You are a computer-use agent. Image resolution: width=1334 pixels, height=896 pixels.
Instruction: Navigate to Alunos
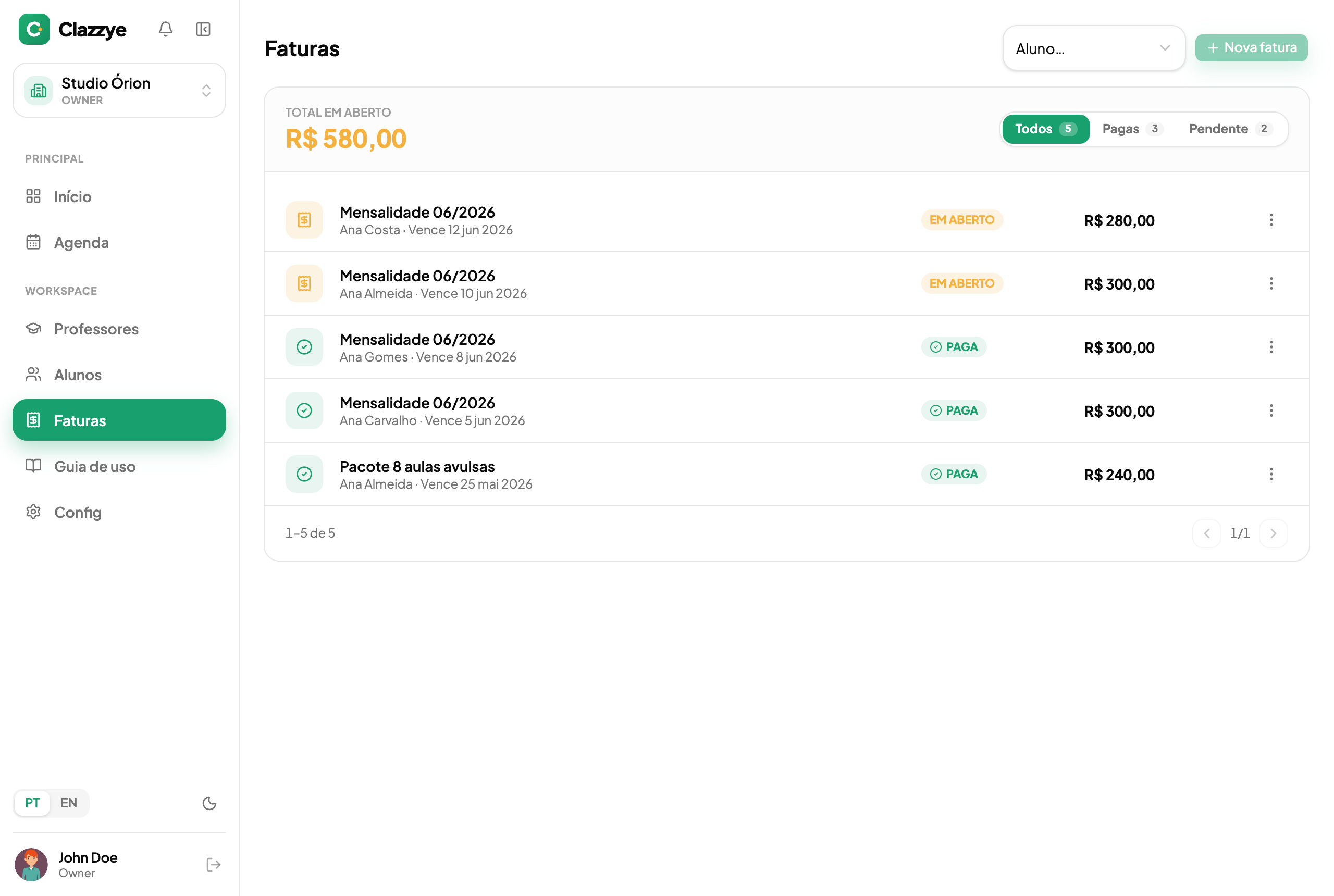pyautogui.click(x=119, y=374)
